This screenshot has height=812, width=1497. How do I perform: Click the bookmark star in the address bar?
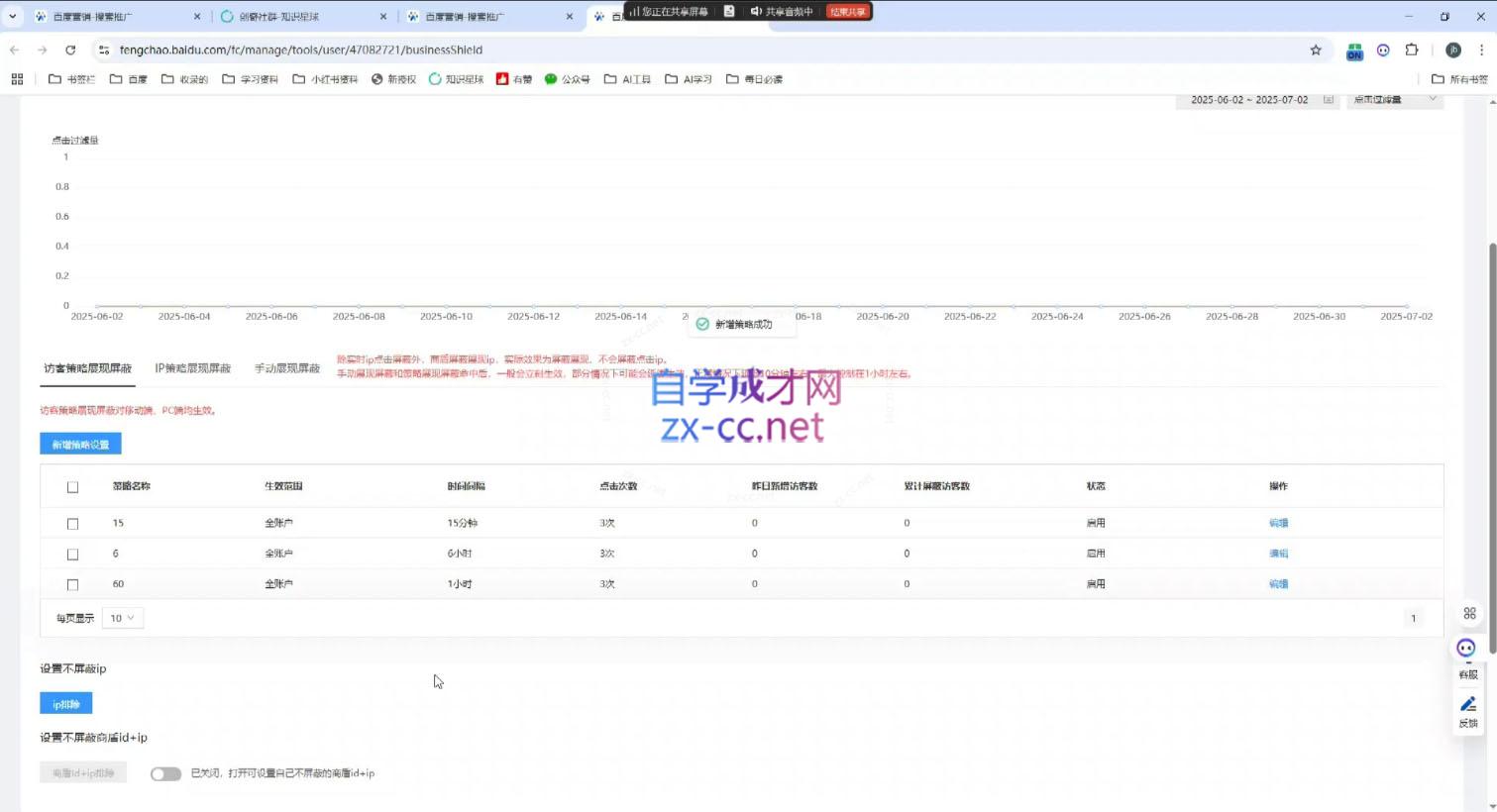pyautogui.click(x=1315, y=50)
